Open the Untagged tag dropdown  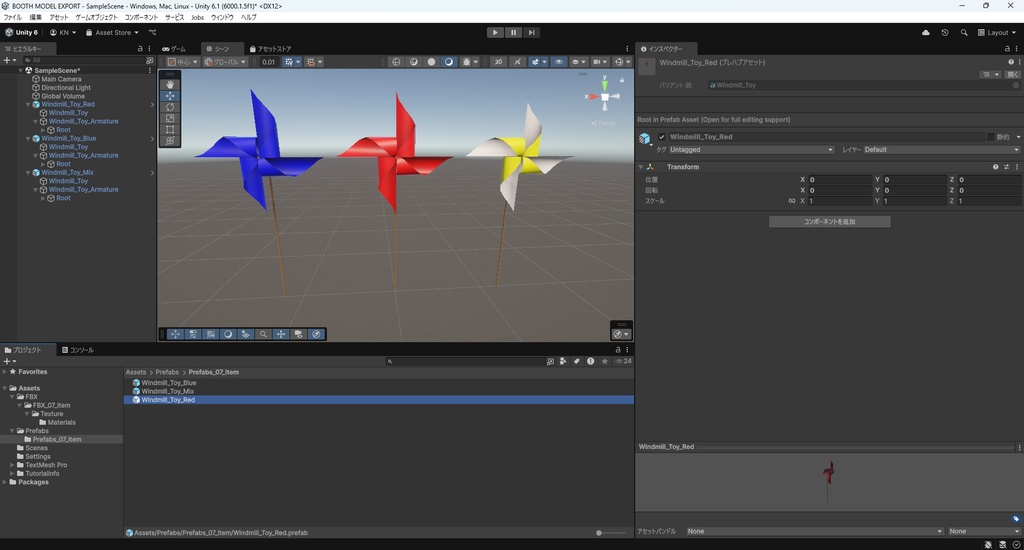[751, 150]
